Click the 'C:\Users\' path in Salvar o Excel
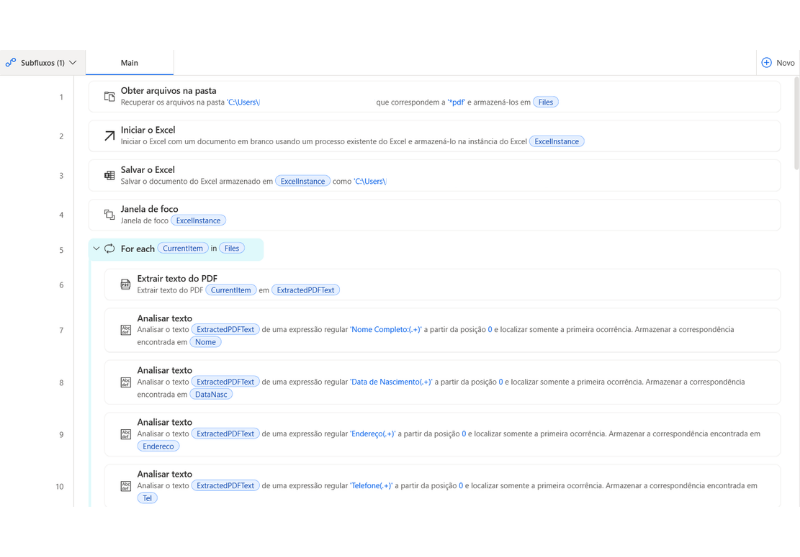Image resolution: width=800 pixels, height=557 pixels. pos(370,181)
